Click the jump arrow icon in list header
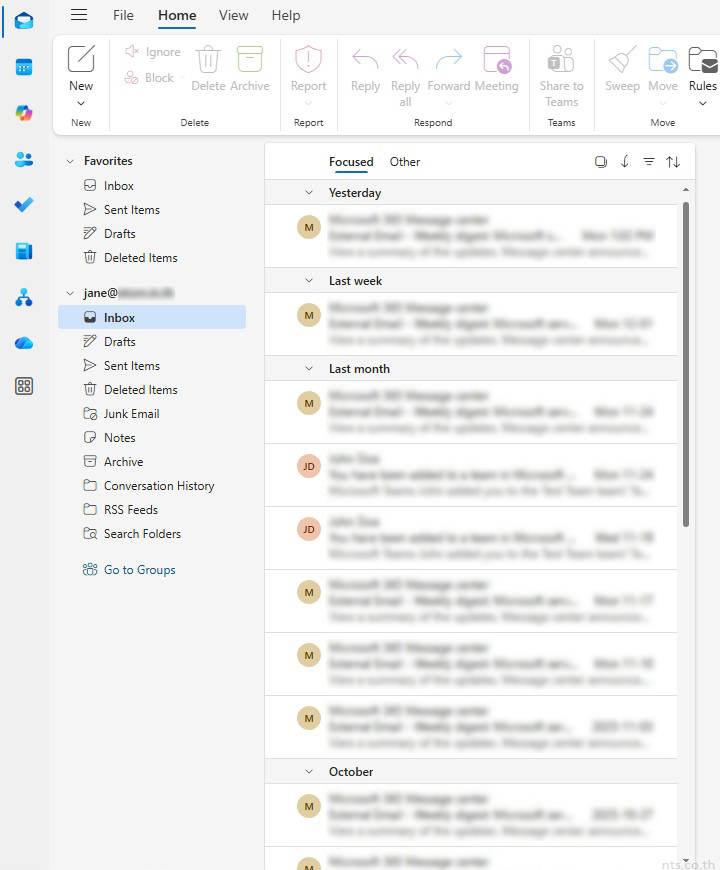720x870 pixels. 625,161
